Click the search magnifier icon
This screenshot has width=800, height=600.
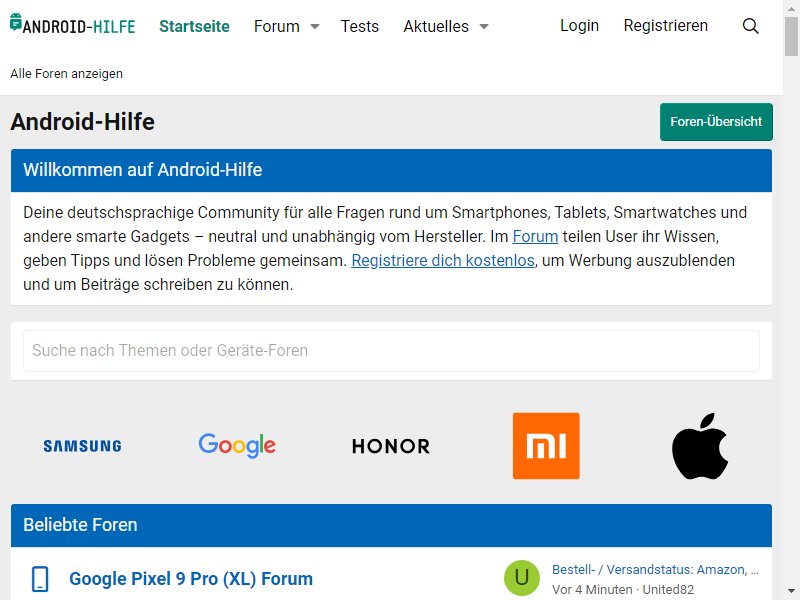pos(750,26)
